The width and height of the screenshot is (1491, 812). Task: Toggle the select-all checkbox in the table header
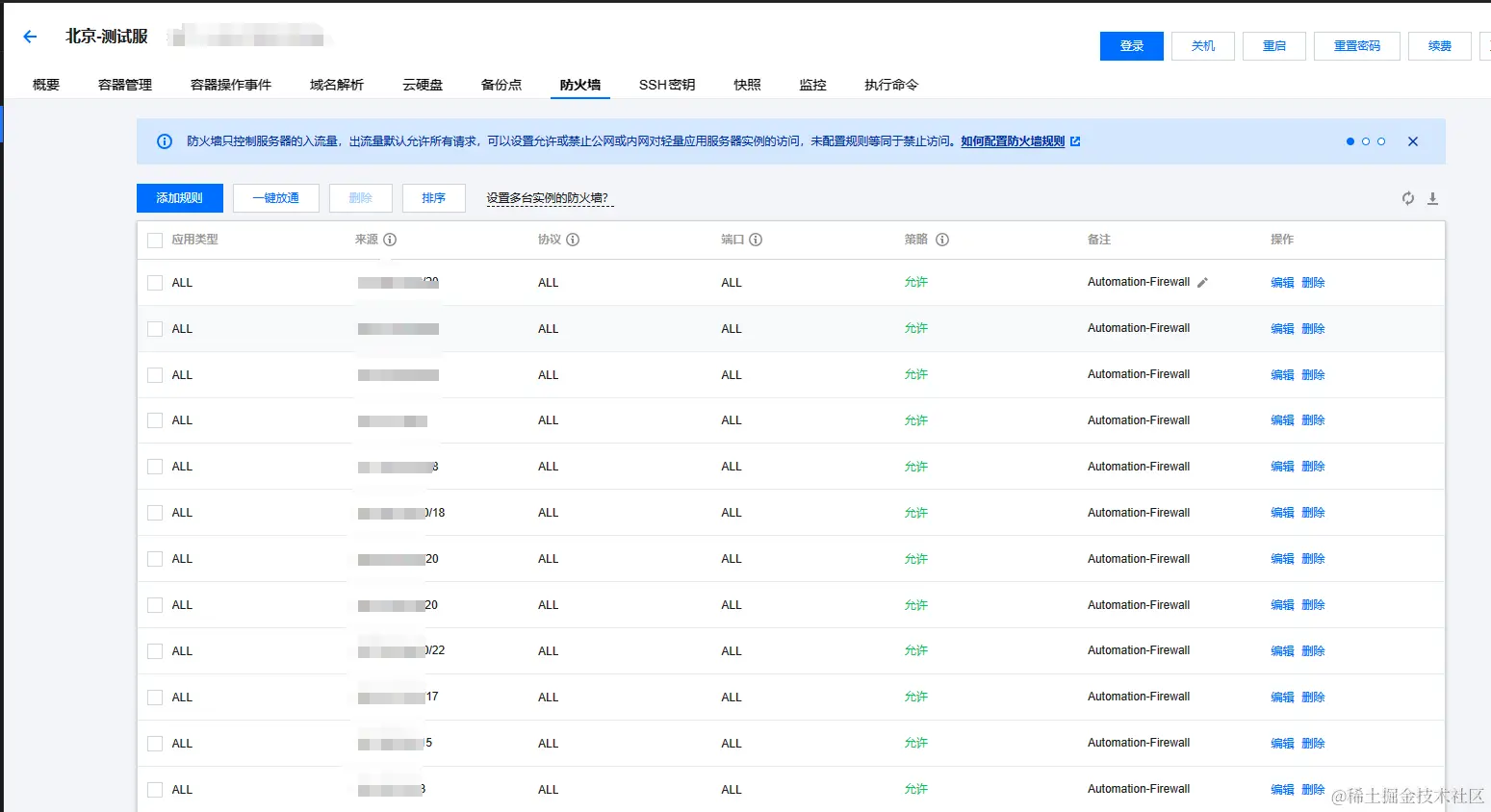155,241
